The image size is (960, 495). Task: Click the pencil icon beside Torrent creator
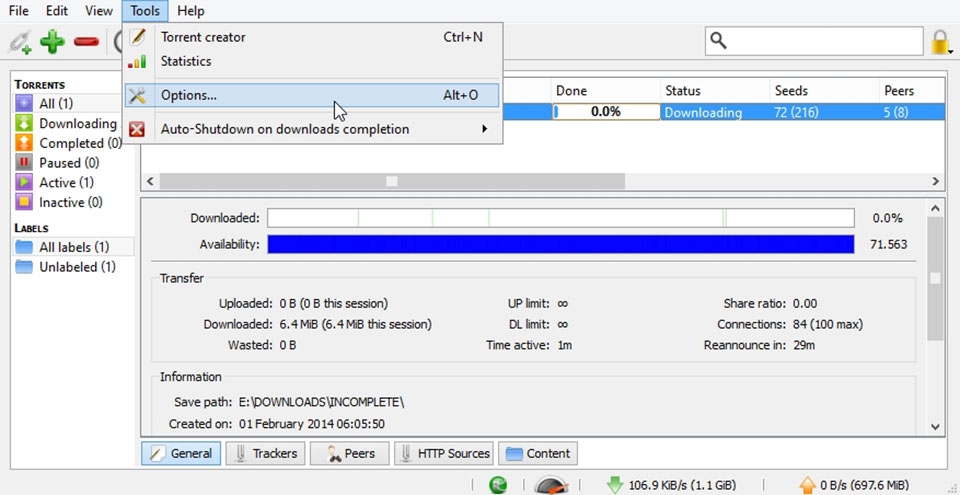[138, 37]
